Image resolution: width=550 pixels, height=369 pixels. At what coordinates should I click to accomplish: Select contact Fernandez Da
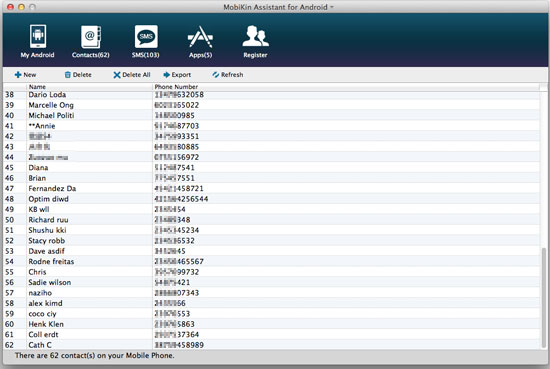click(52, 189)
